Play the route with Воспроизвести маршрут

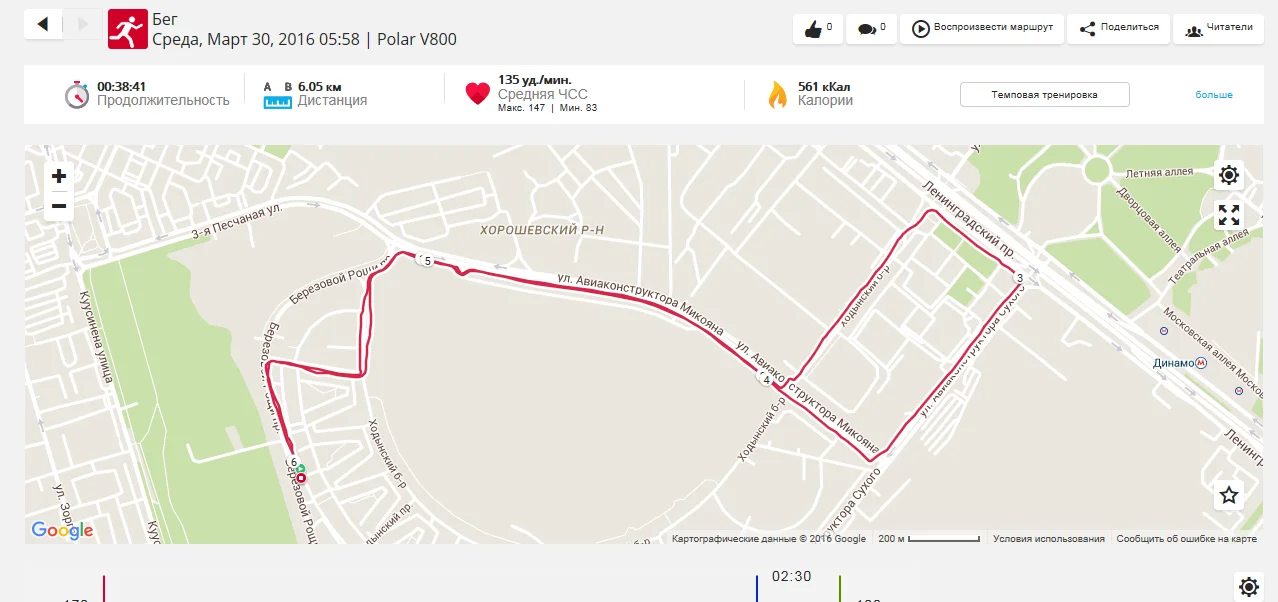click(981, 28)
